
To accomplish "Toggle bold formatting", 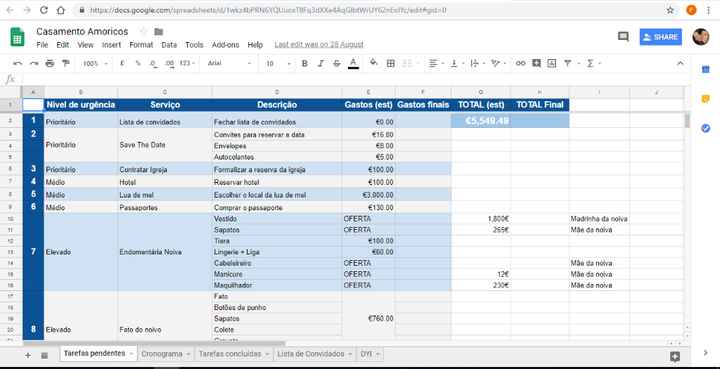I will point(304,63).
